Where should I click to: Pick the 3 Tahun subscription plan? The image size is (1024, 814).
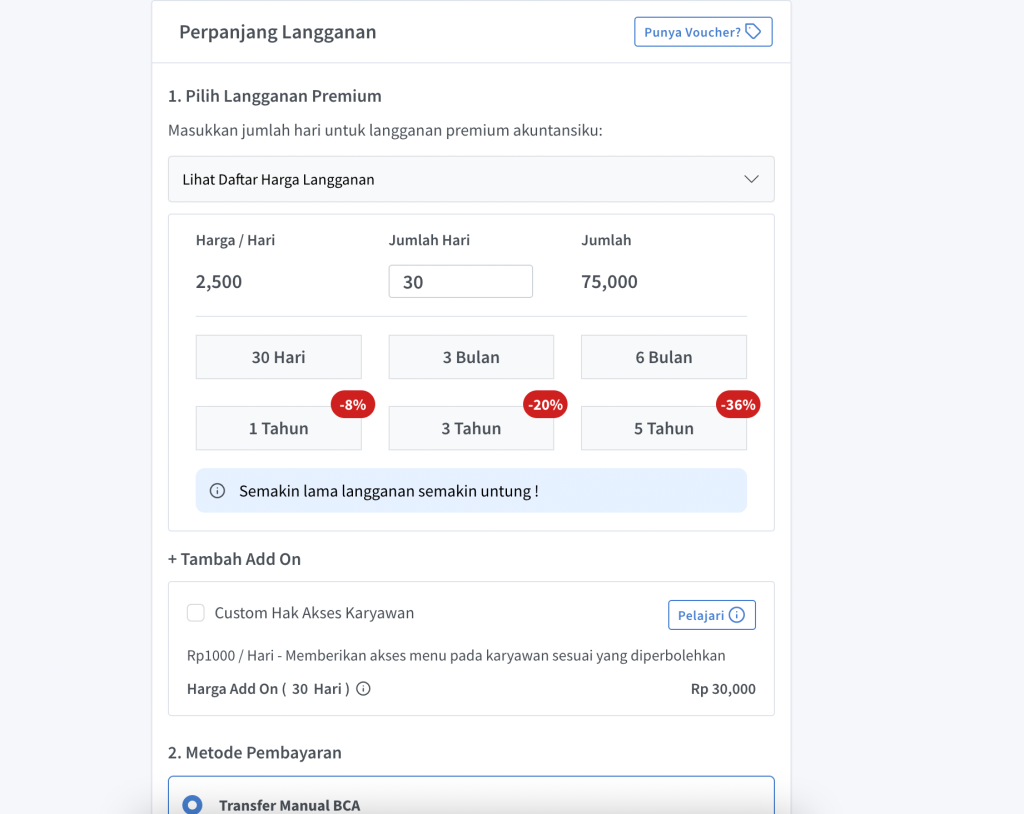click(471, 429)
